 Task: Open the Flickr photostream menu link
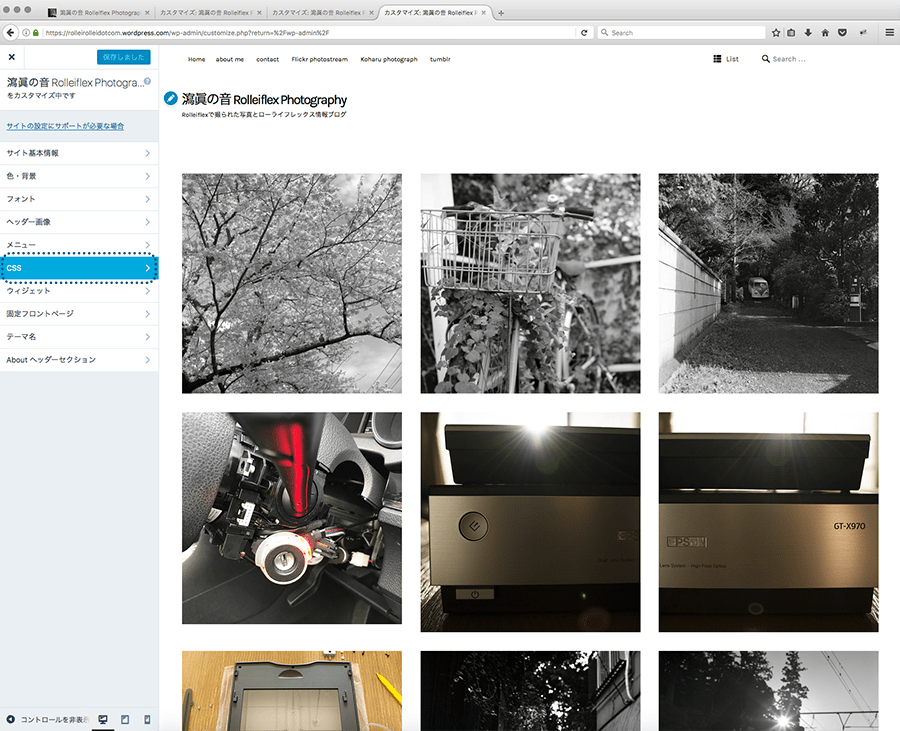tap(320, 59)
